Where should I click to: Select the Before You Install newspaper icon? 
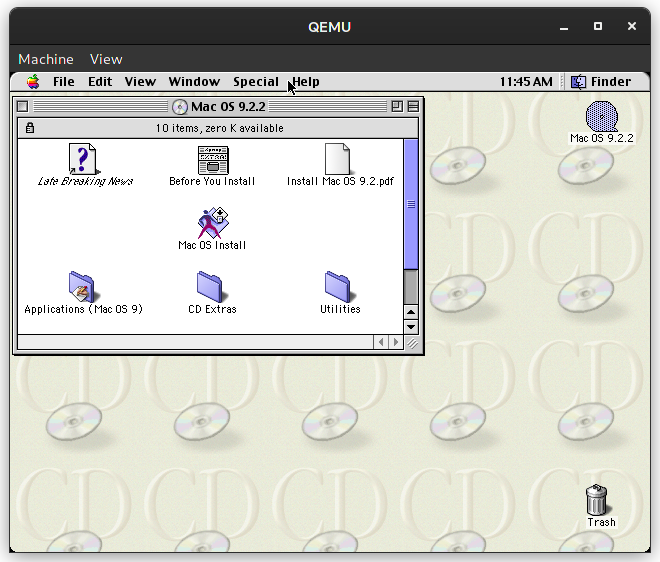tap(213, 160)
